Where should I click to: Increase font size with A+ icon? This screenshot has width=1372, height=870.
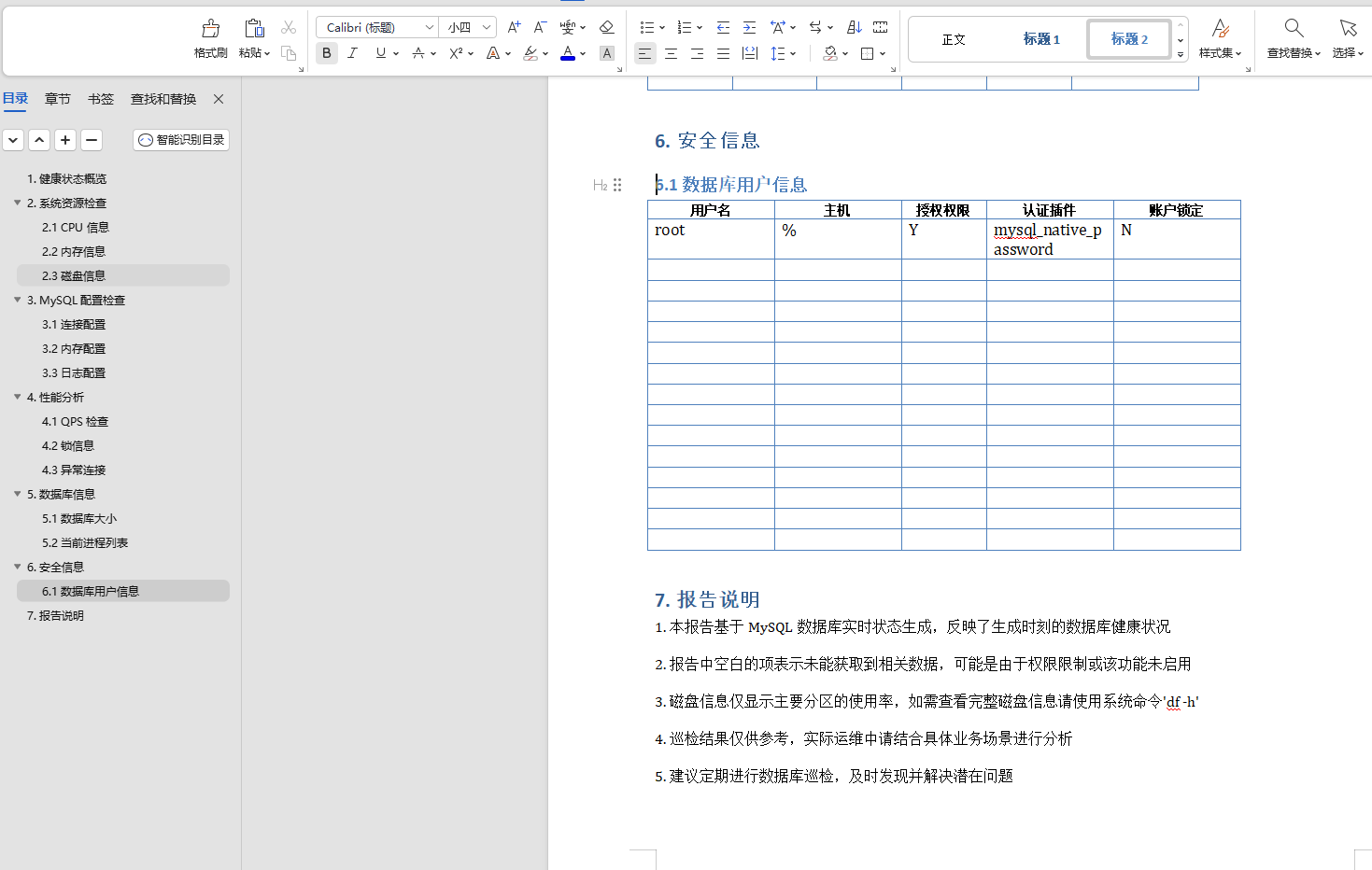coord(514,27)
